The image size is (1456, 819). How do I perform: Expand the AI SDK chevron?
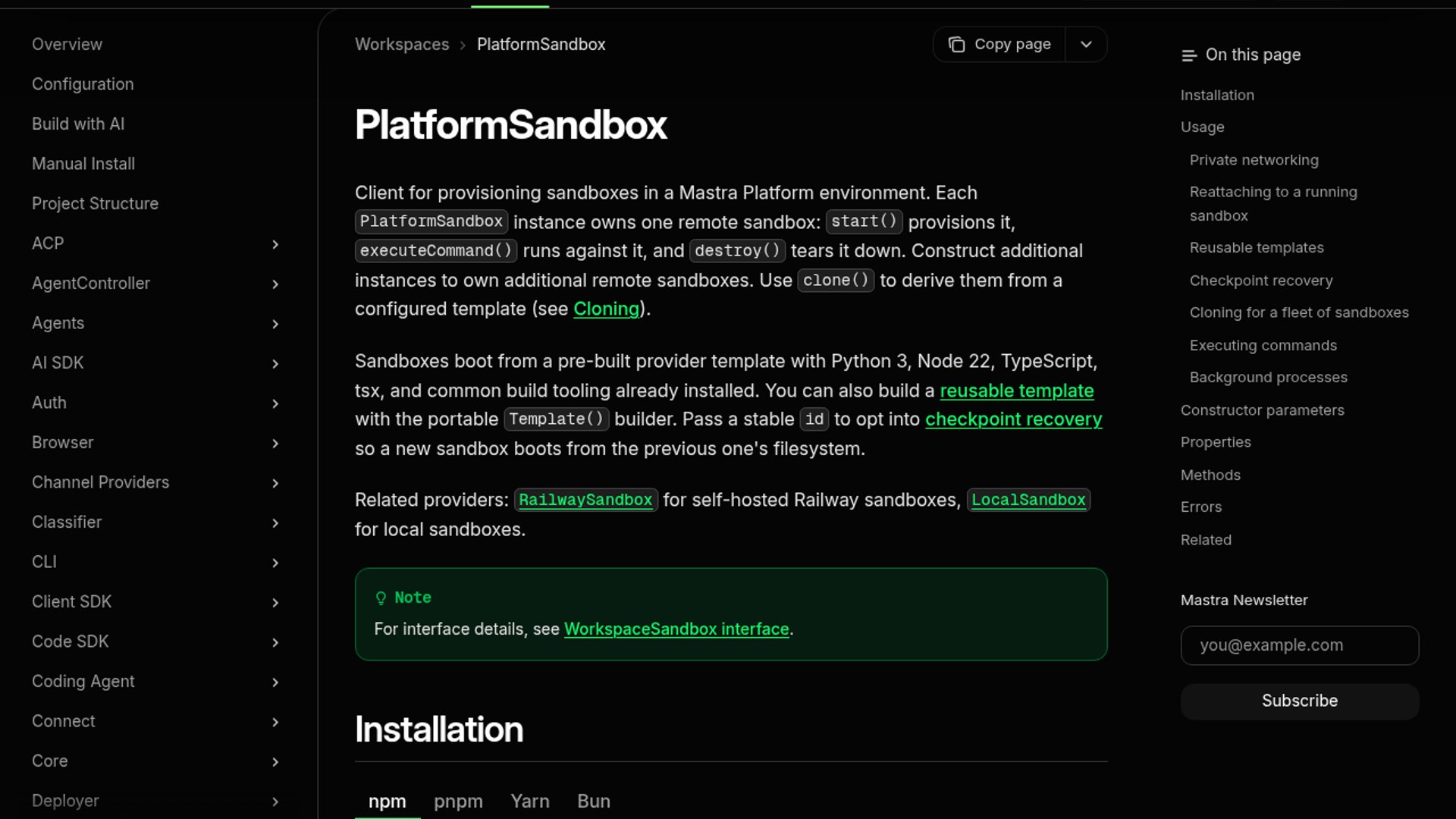(x=275, y=364)
